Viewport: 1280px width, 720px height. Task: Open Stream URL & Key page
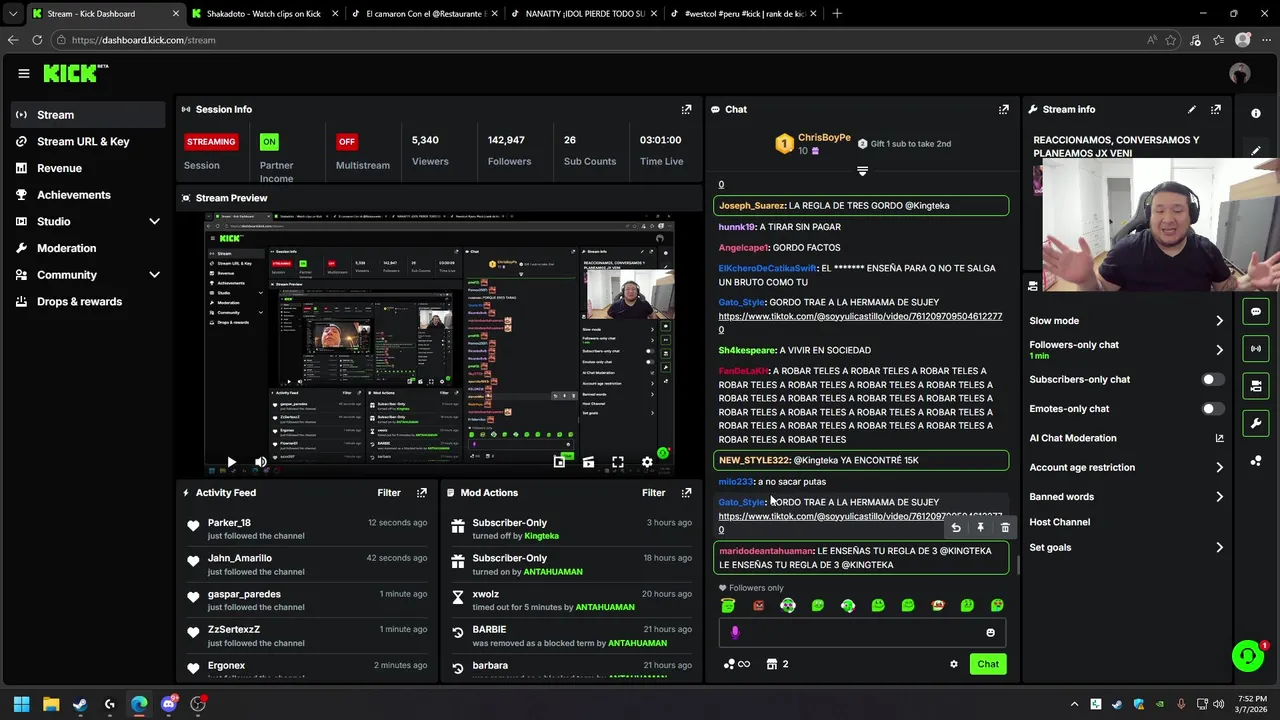[x=88, y=142]
